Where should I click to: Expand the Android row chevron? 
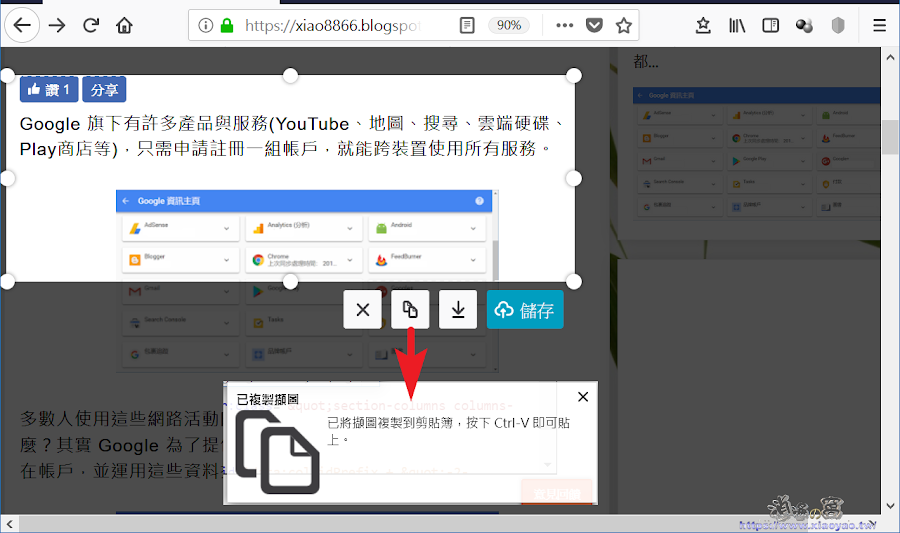473,228
